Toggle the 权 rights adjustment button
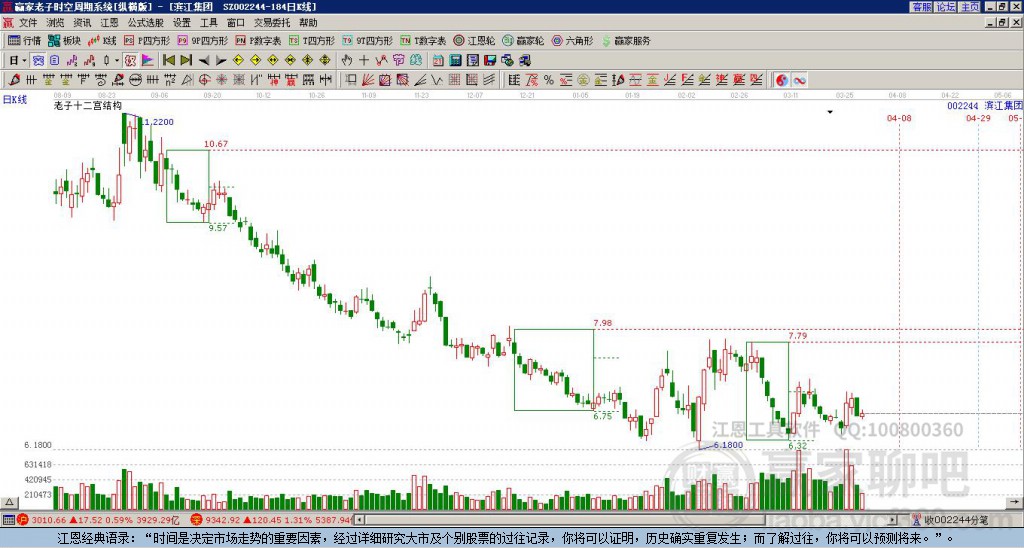The image size is (1024, 548). pyautogui.click(x=130, y=61)
